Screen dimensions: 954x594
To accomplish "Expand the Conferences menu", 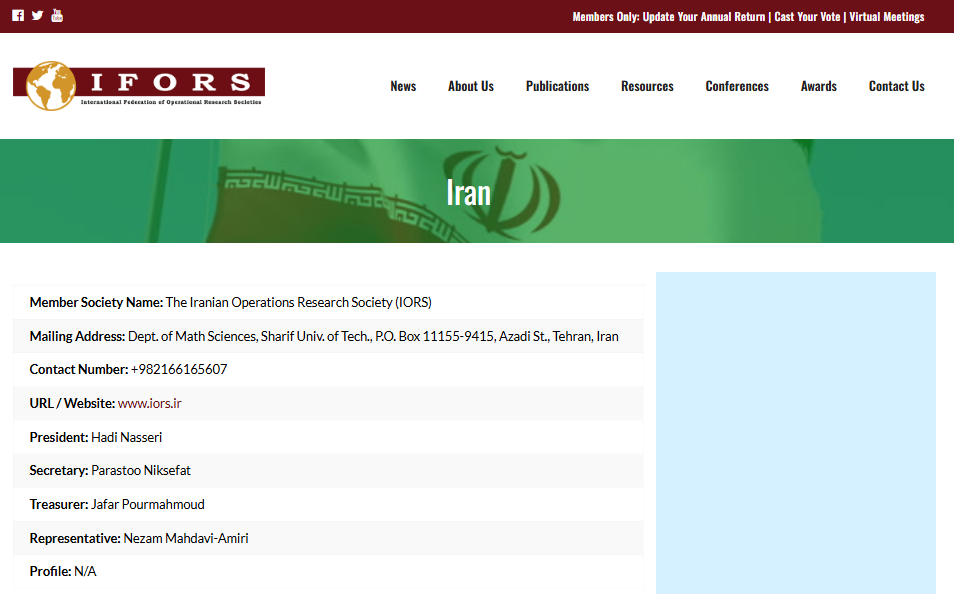I will tap(737, 86).
